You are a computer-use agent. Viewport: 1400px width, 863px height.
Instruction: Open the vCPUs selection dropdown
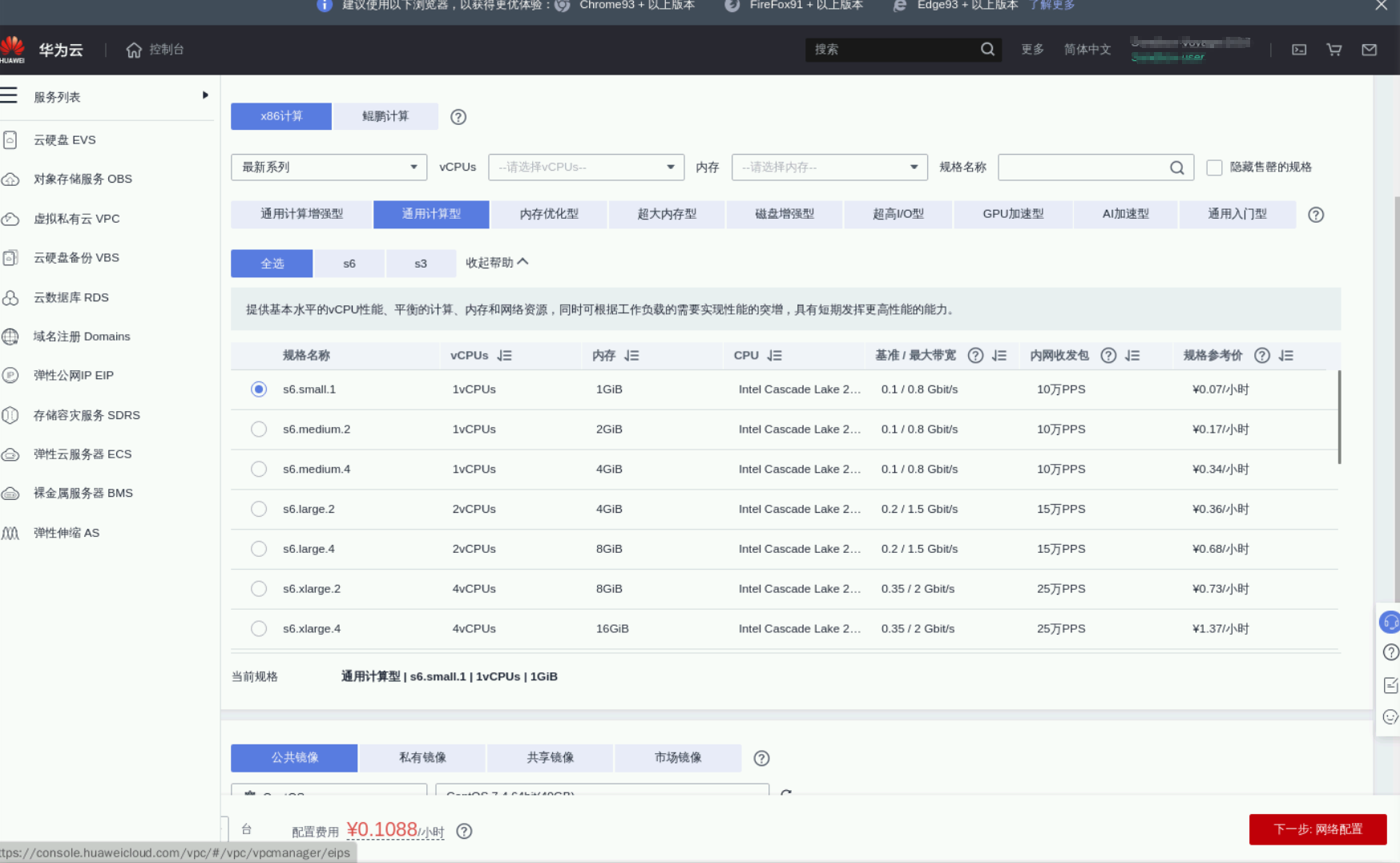point(586,167)
